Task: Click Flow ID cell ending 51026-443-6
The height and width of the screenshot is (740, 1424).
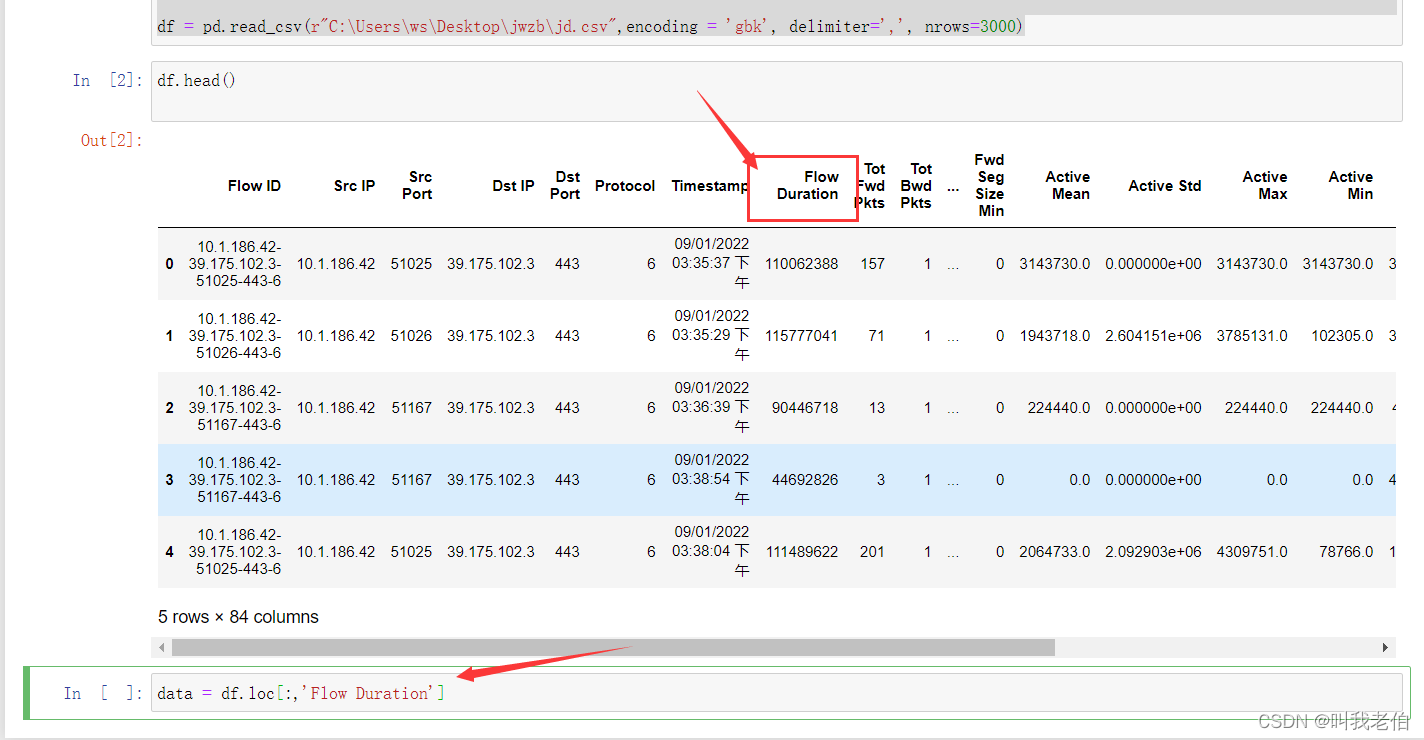Action: (x=235, y=336)
